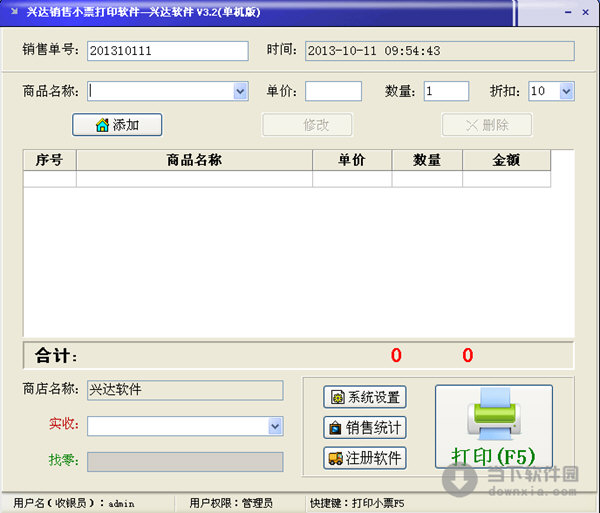Click the greyed 删除 delete button
This screenshot has width=600, height=513.
pos(487,125)
